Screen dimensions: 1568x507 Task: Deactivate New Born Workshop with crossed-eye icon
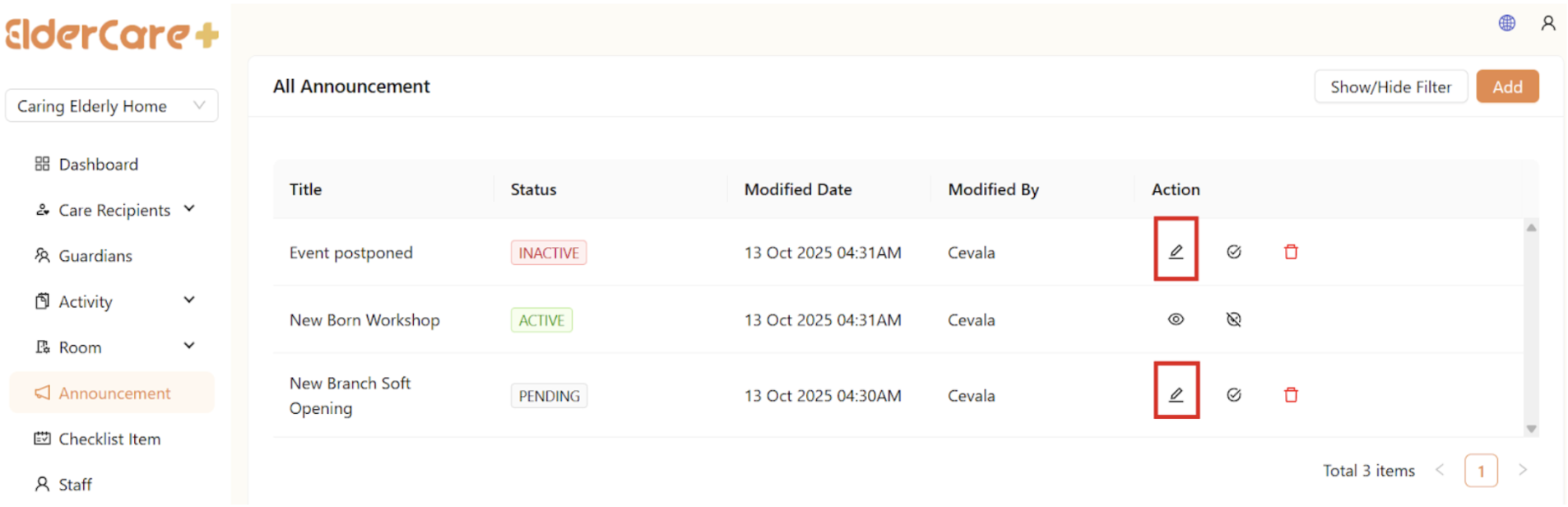(1233, 319)
